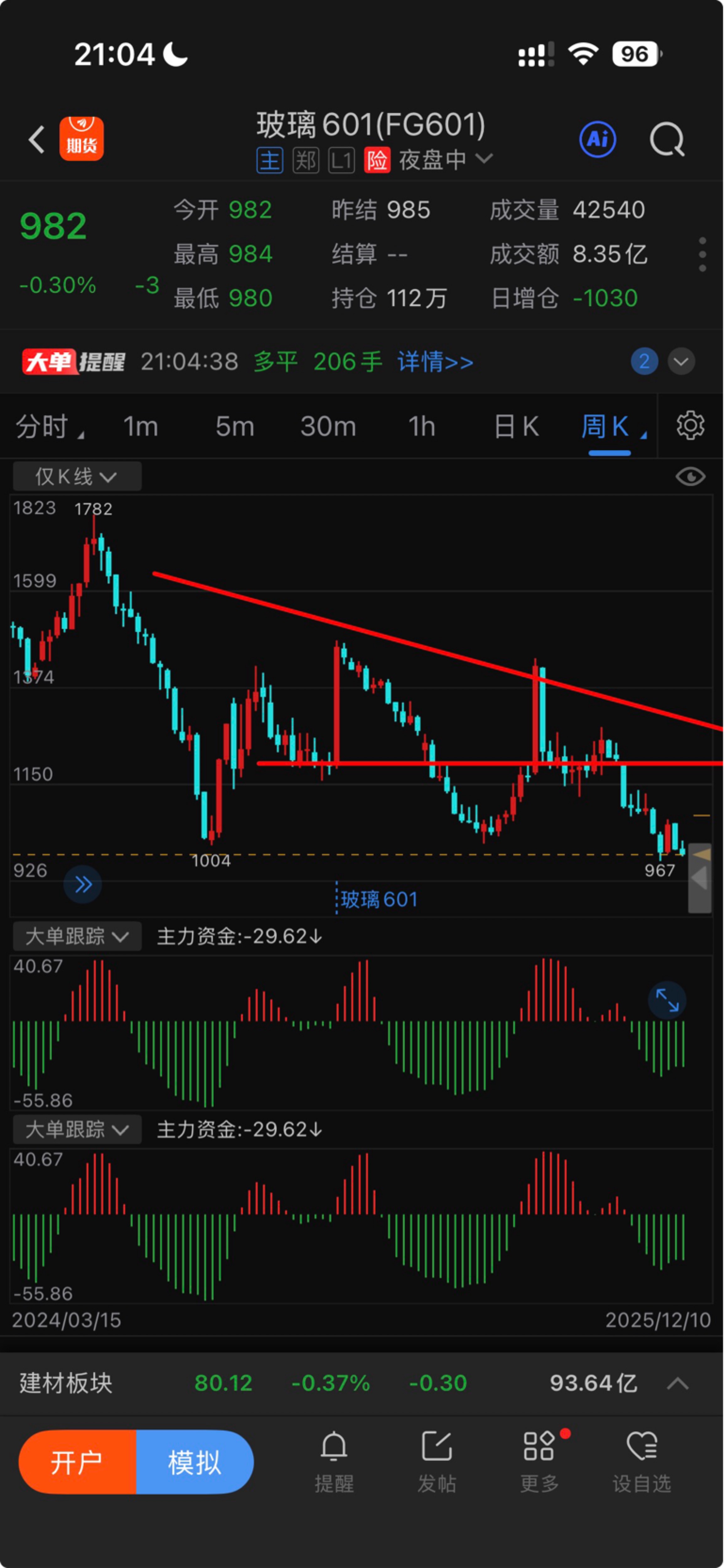The width and height of the screenshot is (724, 1568).
Task: Expand the chart fullscreen arrows icon
Action: [668, 1000]
